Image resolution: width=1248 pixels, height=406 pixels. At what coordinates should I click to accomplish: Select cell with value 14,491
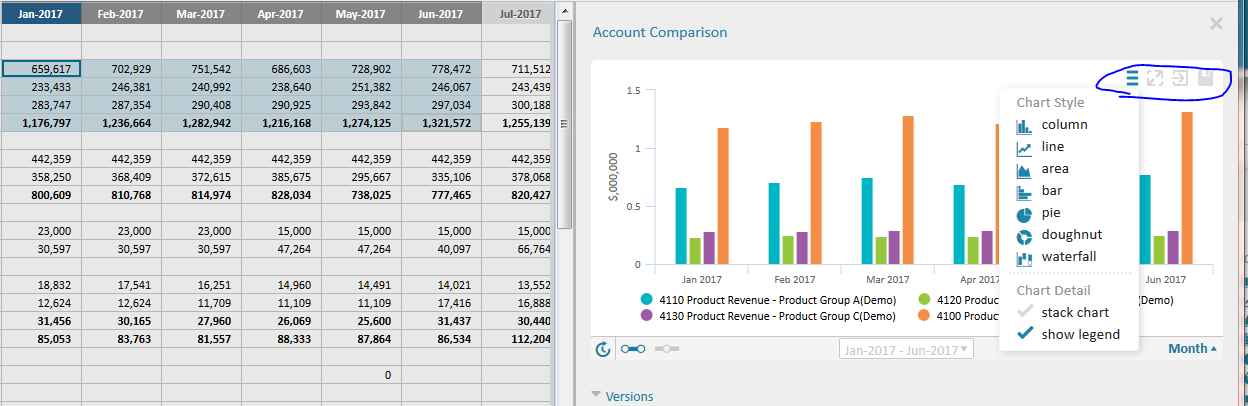tap(361, 285)
